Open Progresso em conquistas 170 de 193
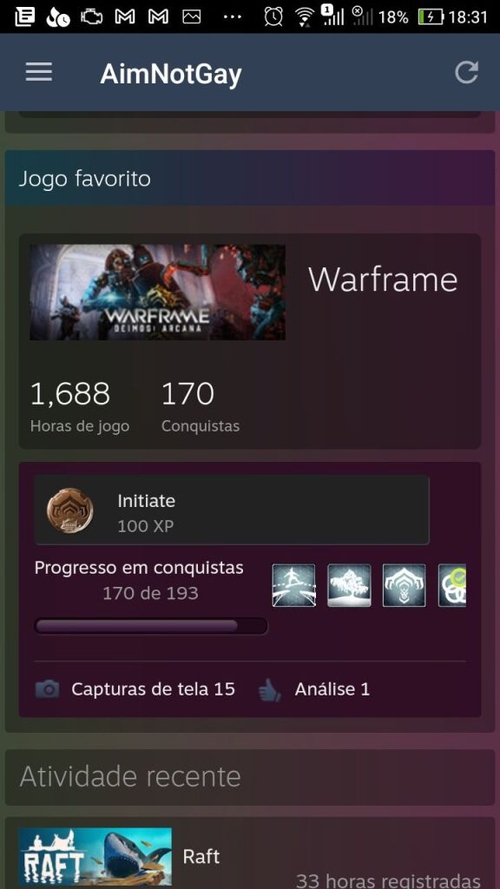The width and height of the screenshot is (500, 889). 139,580
